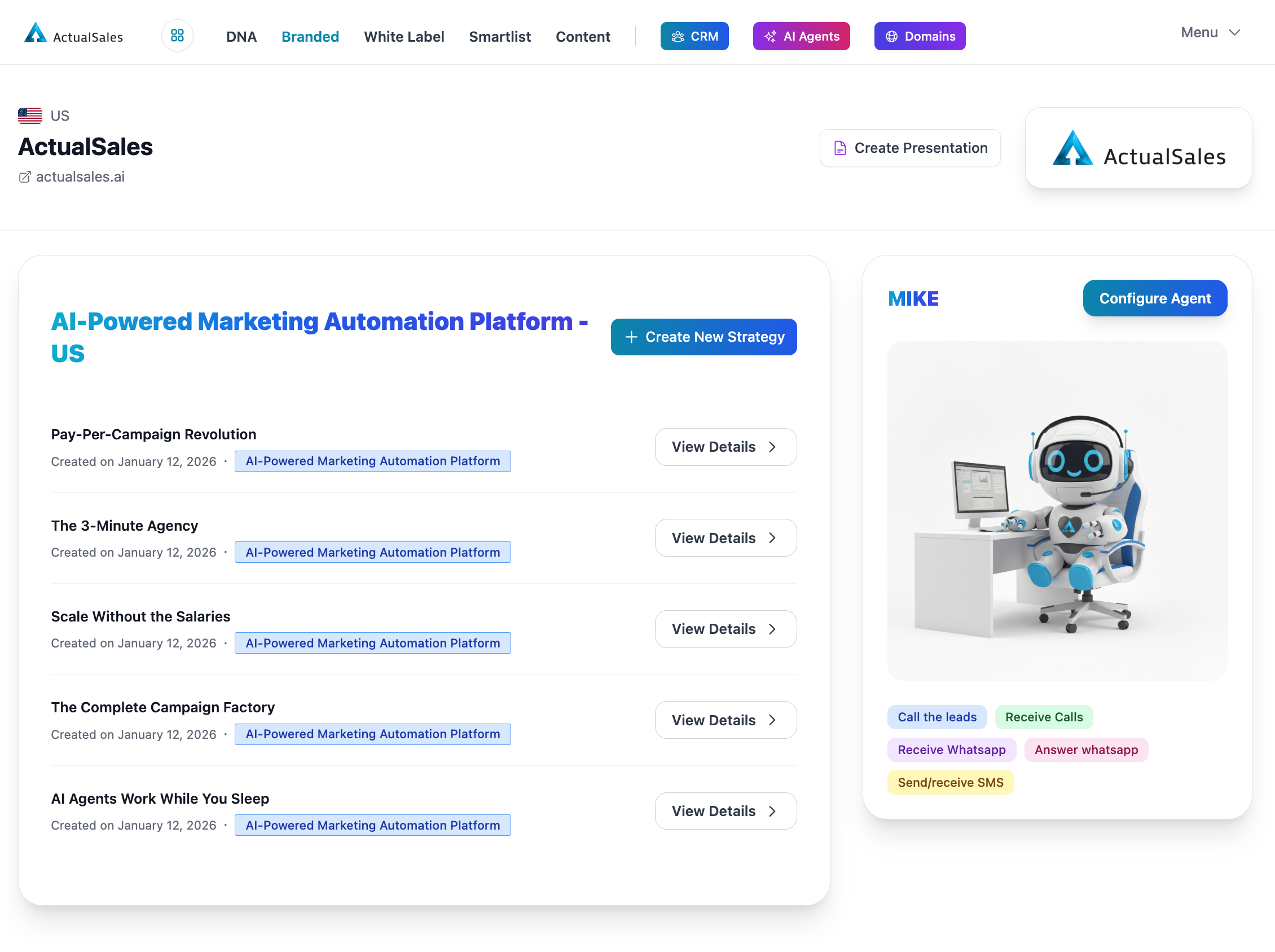Click the people icon on CRM
The width and height of the screenshot is (1275, 952).
click(x=677, y=36)
